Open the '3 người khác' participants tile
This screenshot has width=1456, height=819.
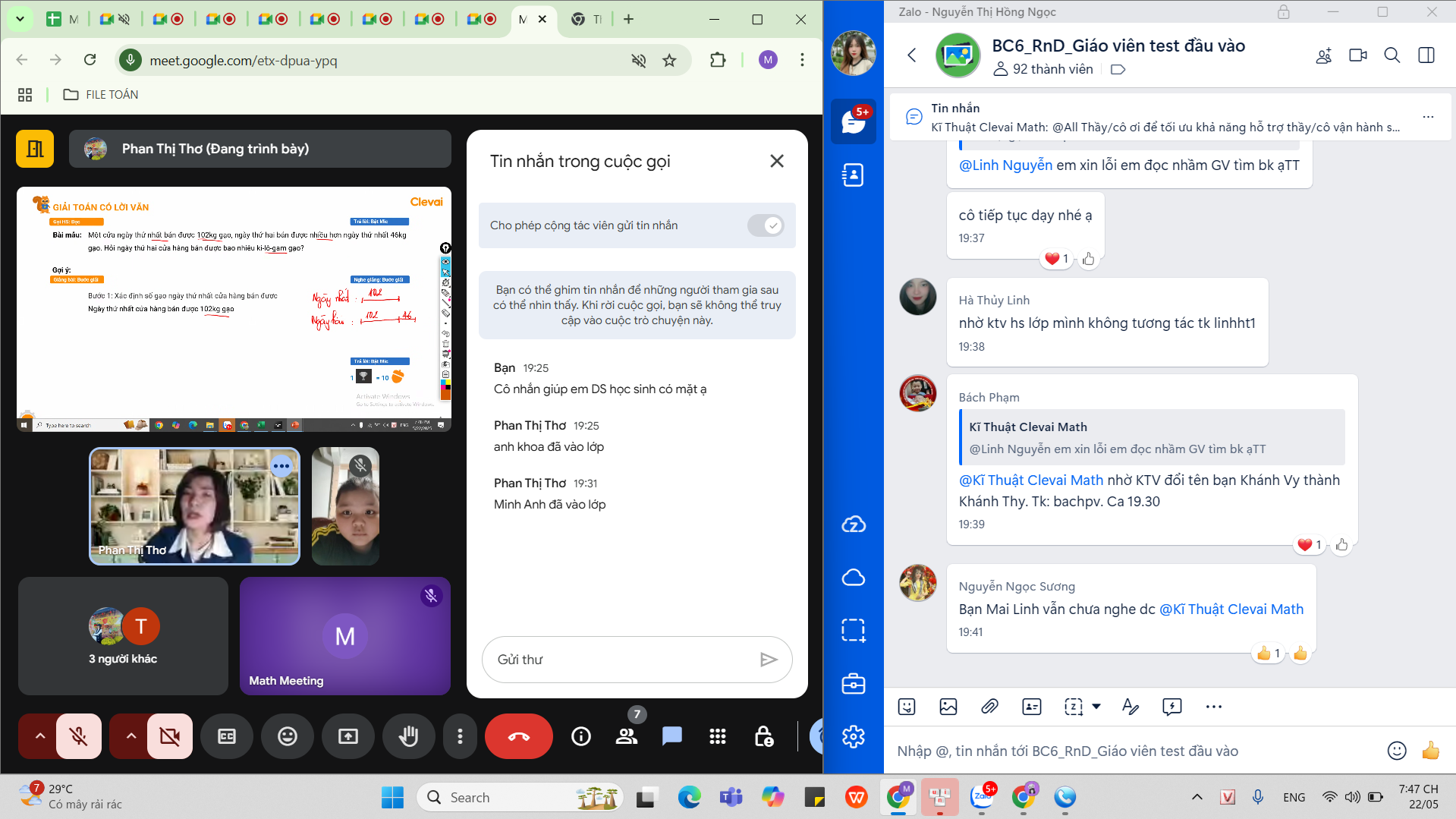coord(123,636)
